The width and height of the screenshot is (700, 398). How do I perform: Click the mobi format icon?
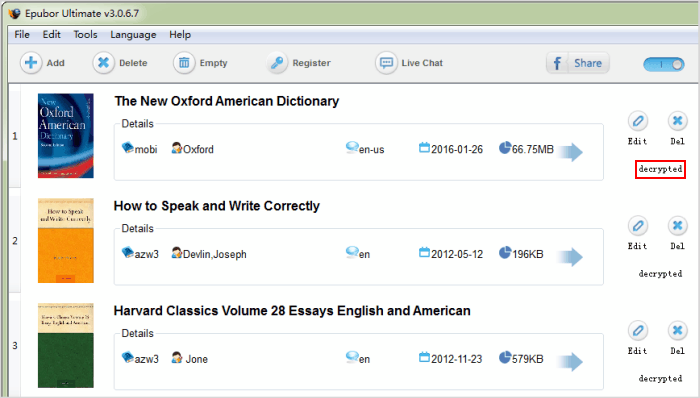coord(128,148)
